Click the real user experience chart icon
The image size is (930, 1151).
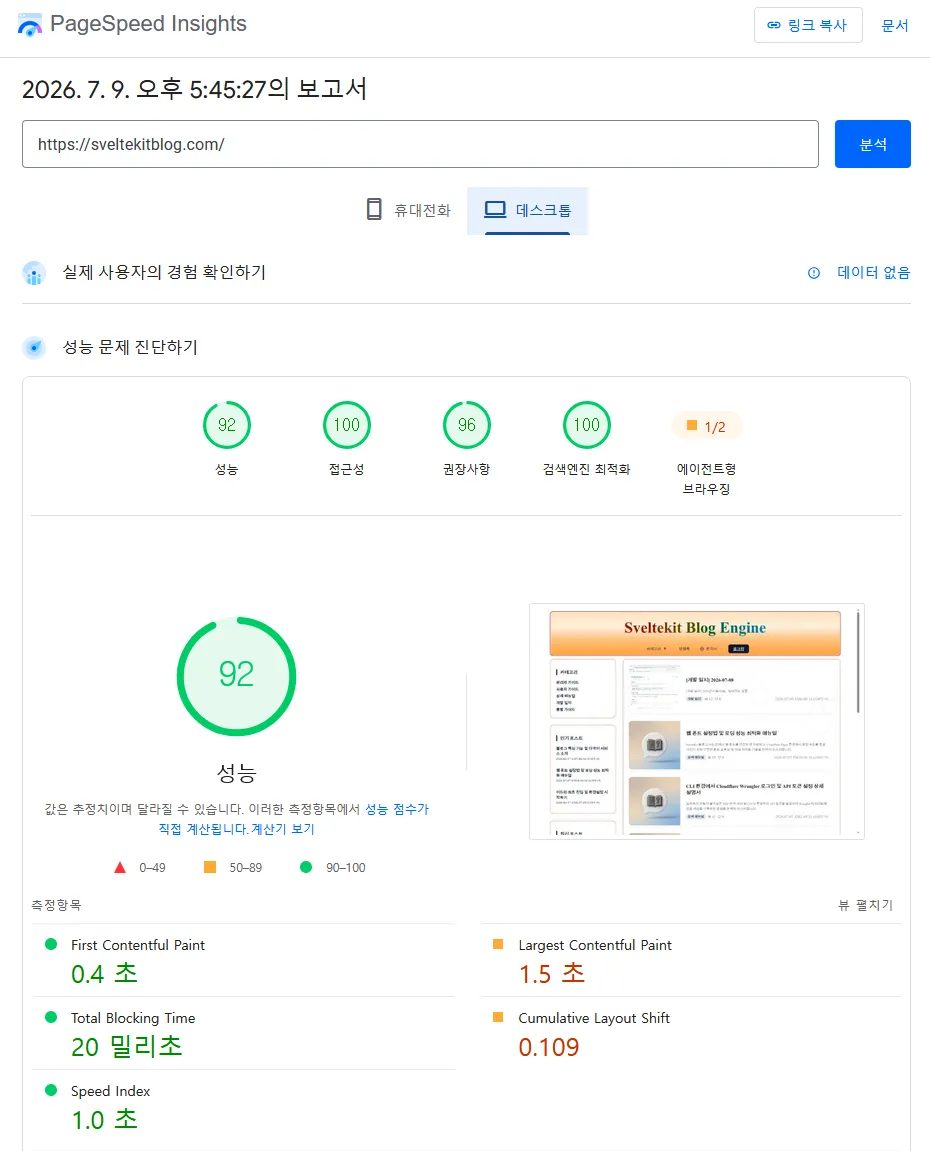[34, 273]
